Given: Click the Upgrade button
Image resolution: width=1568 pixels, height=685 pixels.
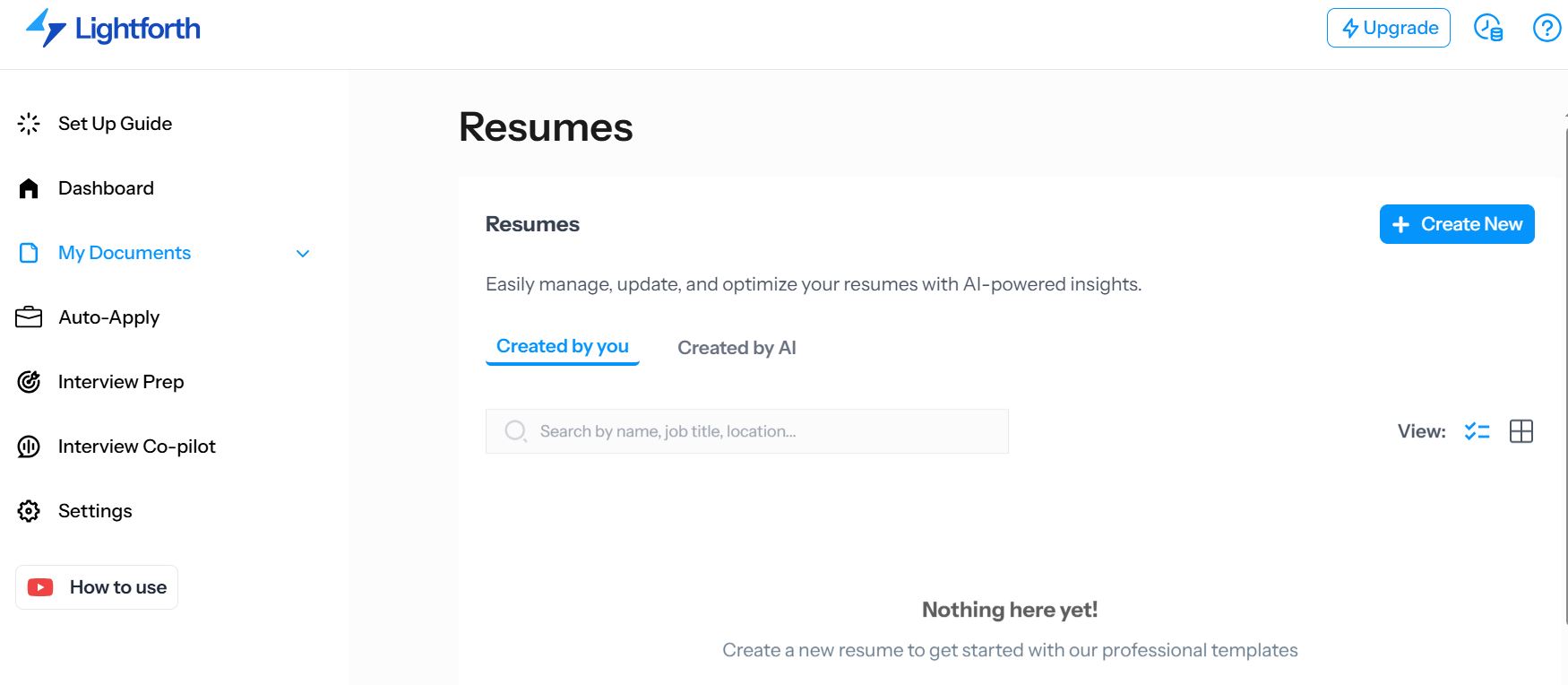Looking at the screenshot, I should 1389,28.
